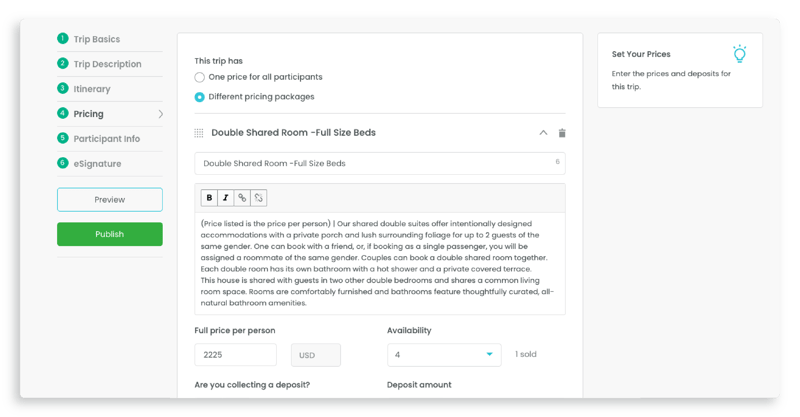The width and height of the screenshot is (800, 417).
Task: Click the Preview button
Action: (110, 200)
